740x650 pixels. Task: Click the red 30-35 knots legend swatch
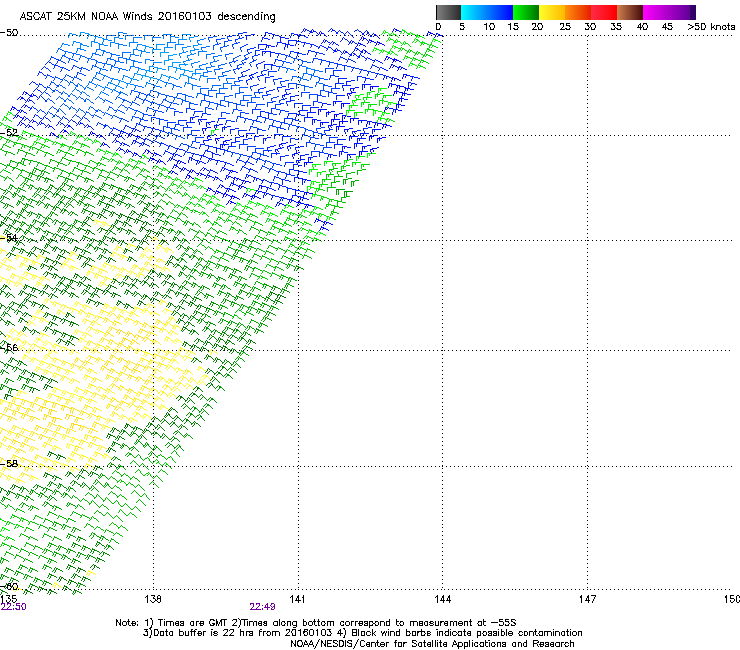(604, 12)
